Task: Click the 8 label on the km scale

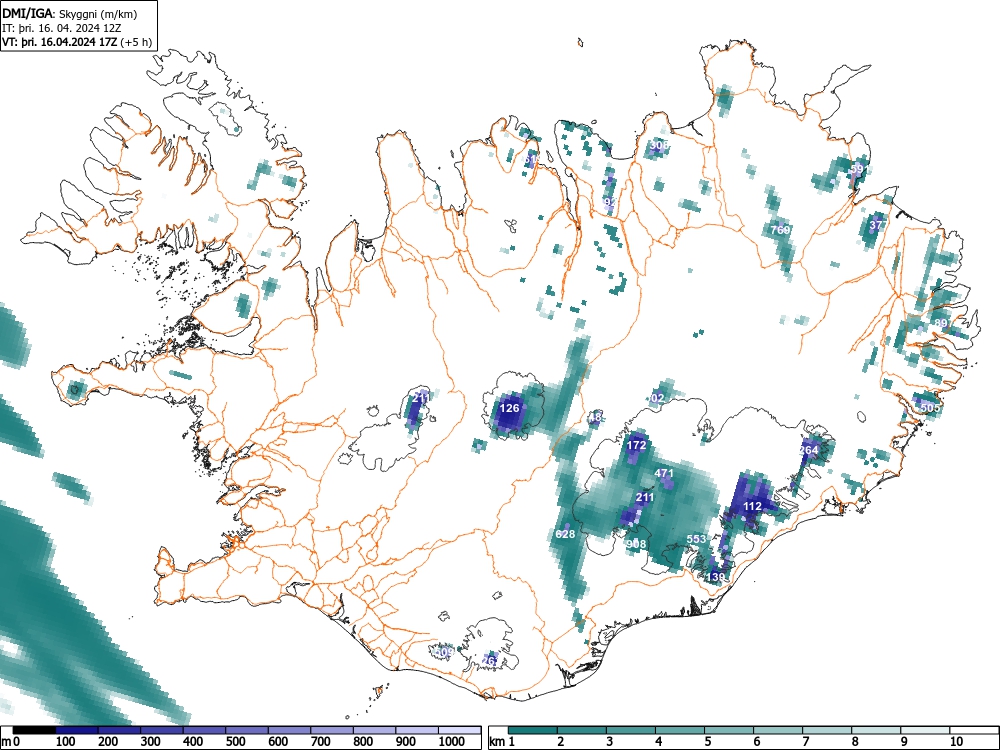Action: coord(855,741)
